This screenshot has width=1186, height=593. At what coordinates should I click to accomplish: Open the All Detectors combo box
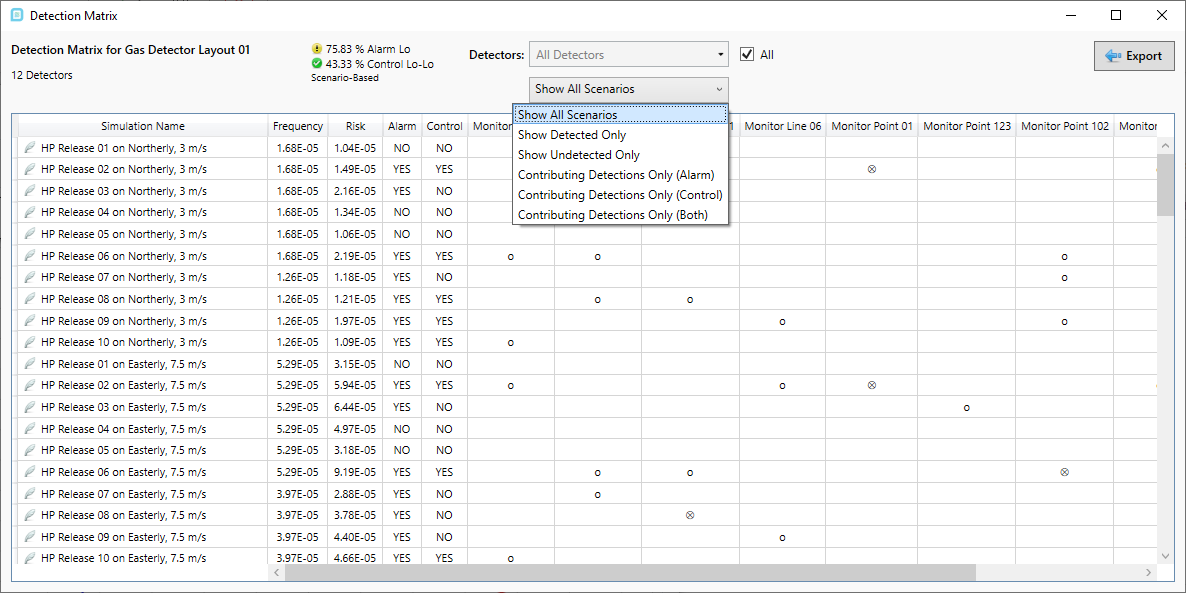tap(629, 54)
